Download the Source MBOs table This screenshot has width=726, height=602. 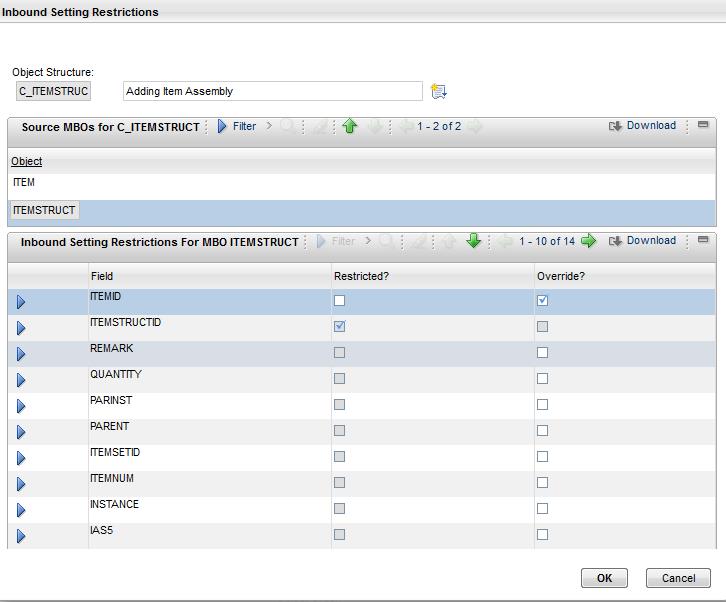point(642,125)
